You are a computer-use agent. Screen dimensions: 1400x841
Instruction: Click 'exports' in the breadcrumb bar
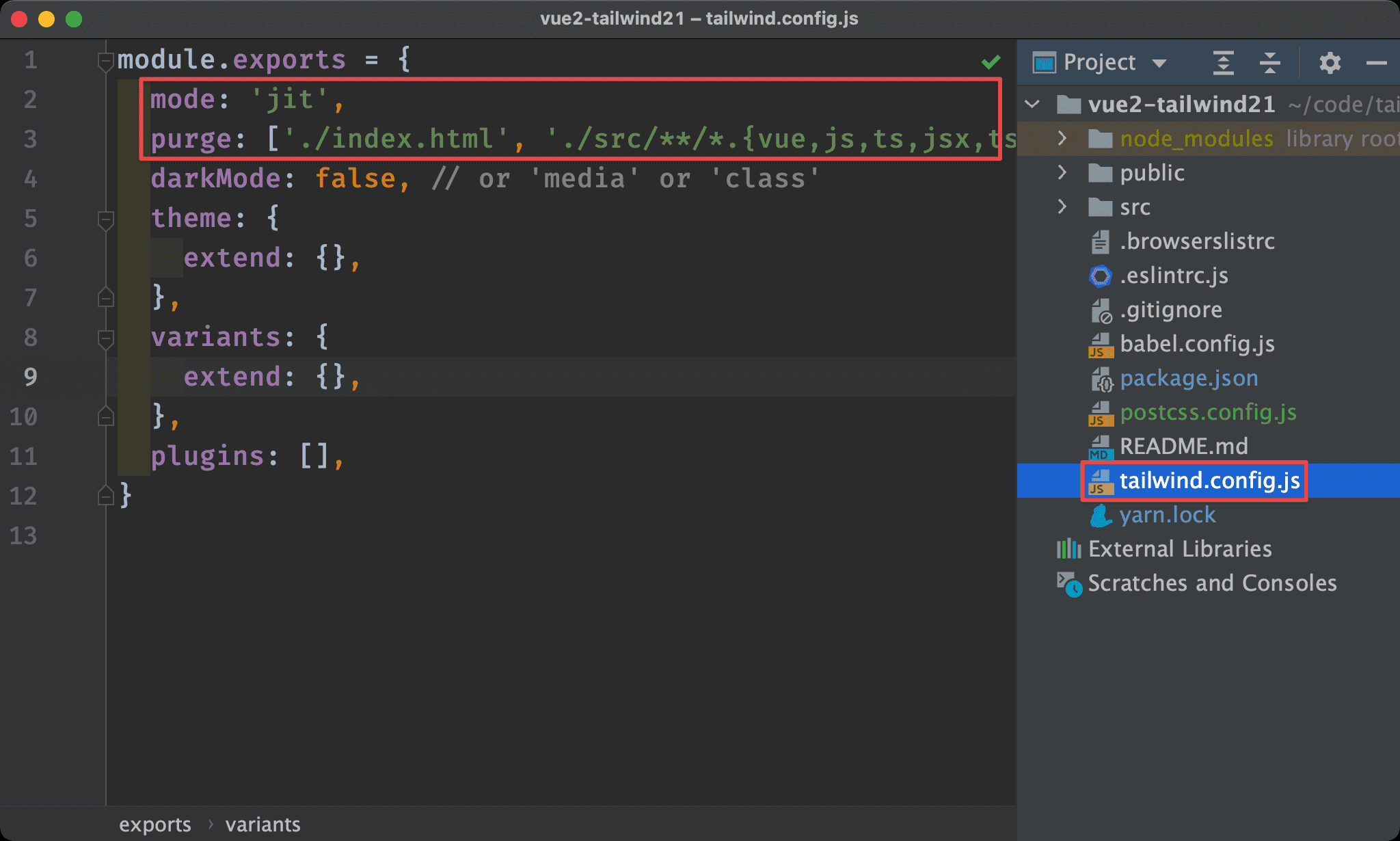pos(155,825)
